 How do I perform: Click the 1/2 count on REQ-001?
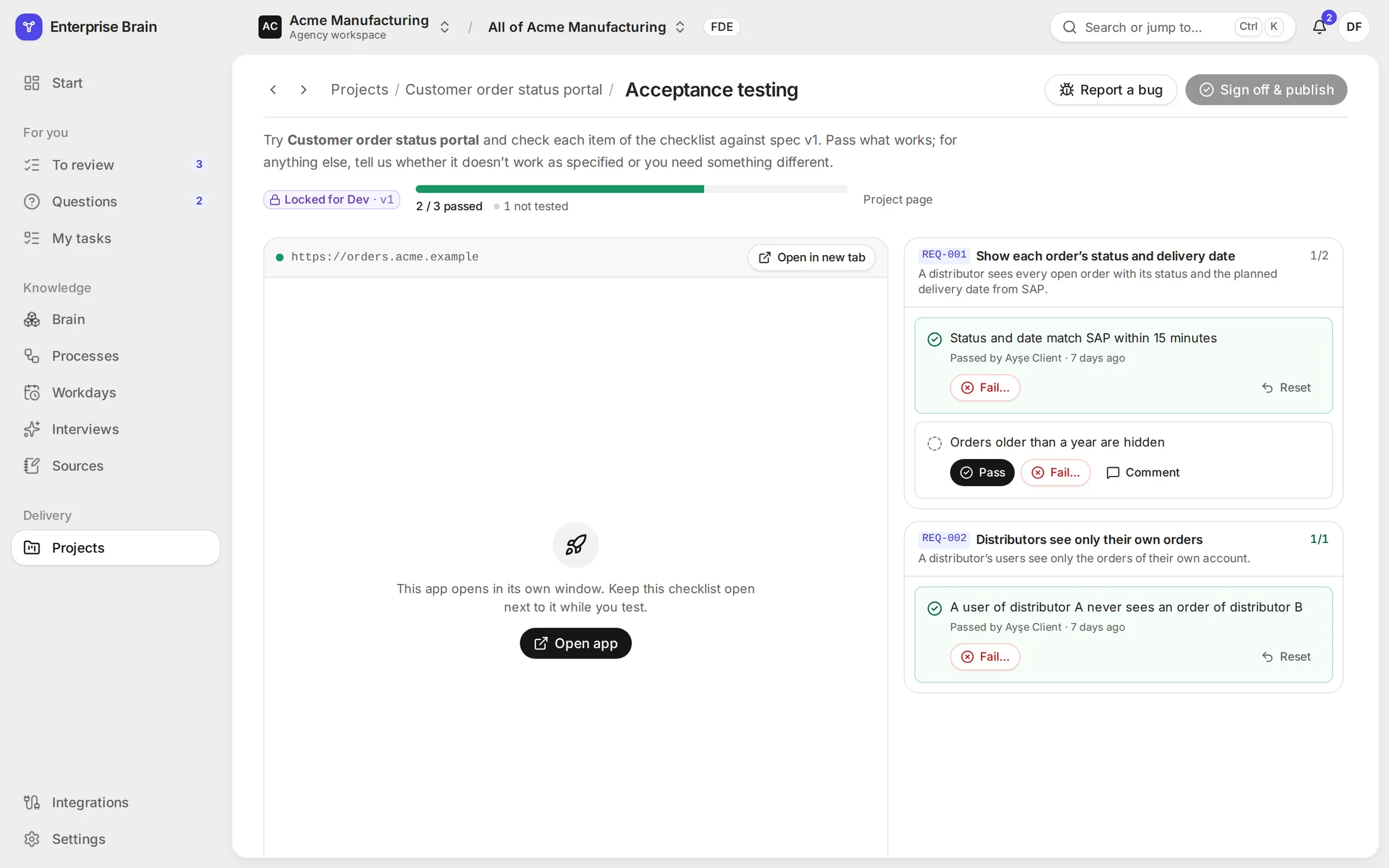tap(1319, 255)
